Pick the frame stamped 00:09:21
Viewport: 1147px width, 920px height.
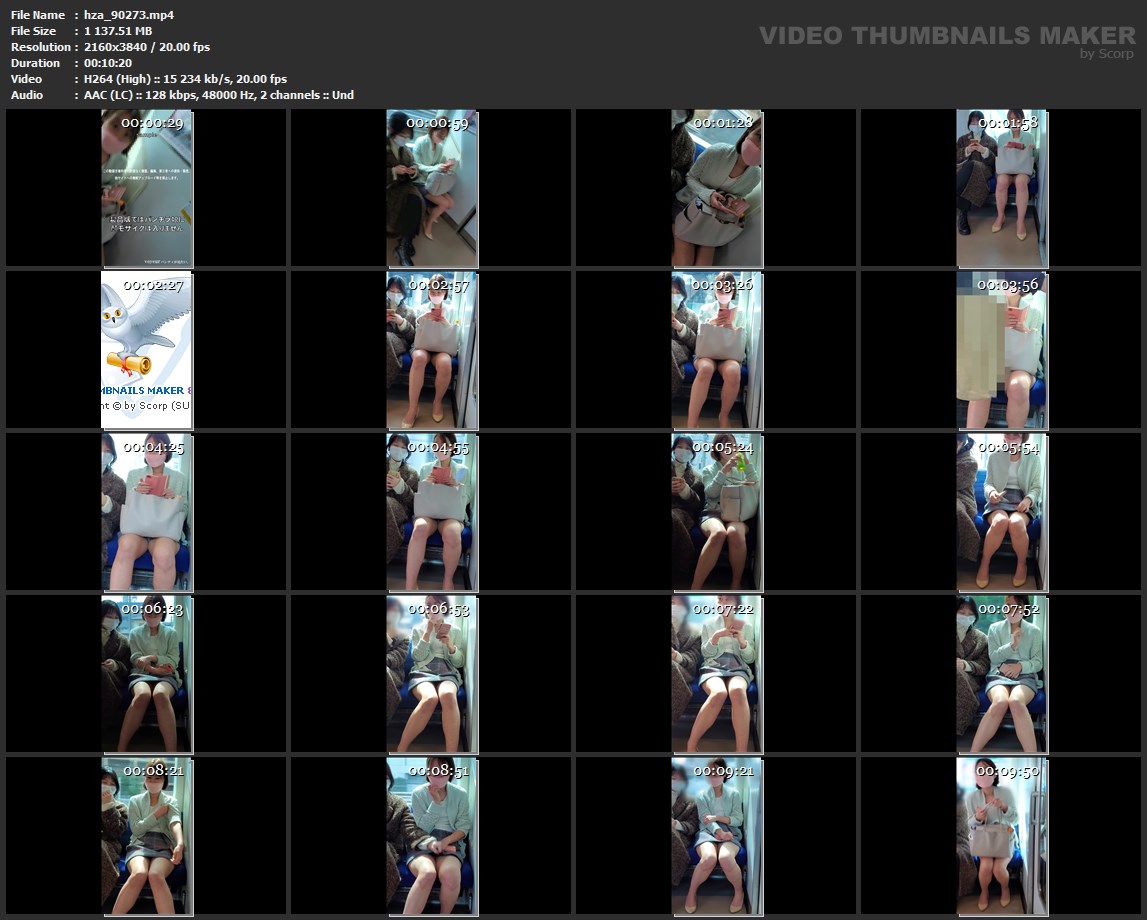click(718, 837)
